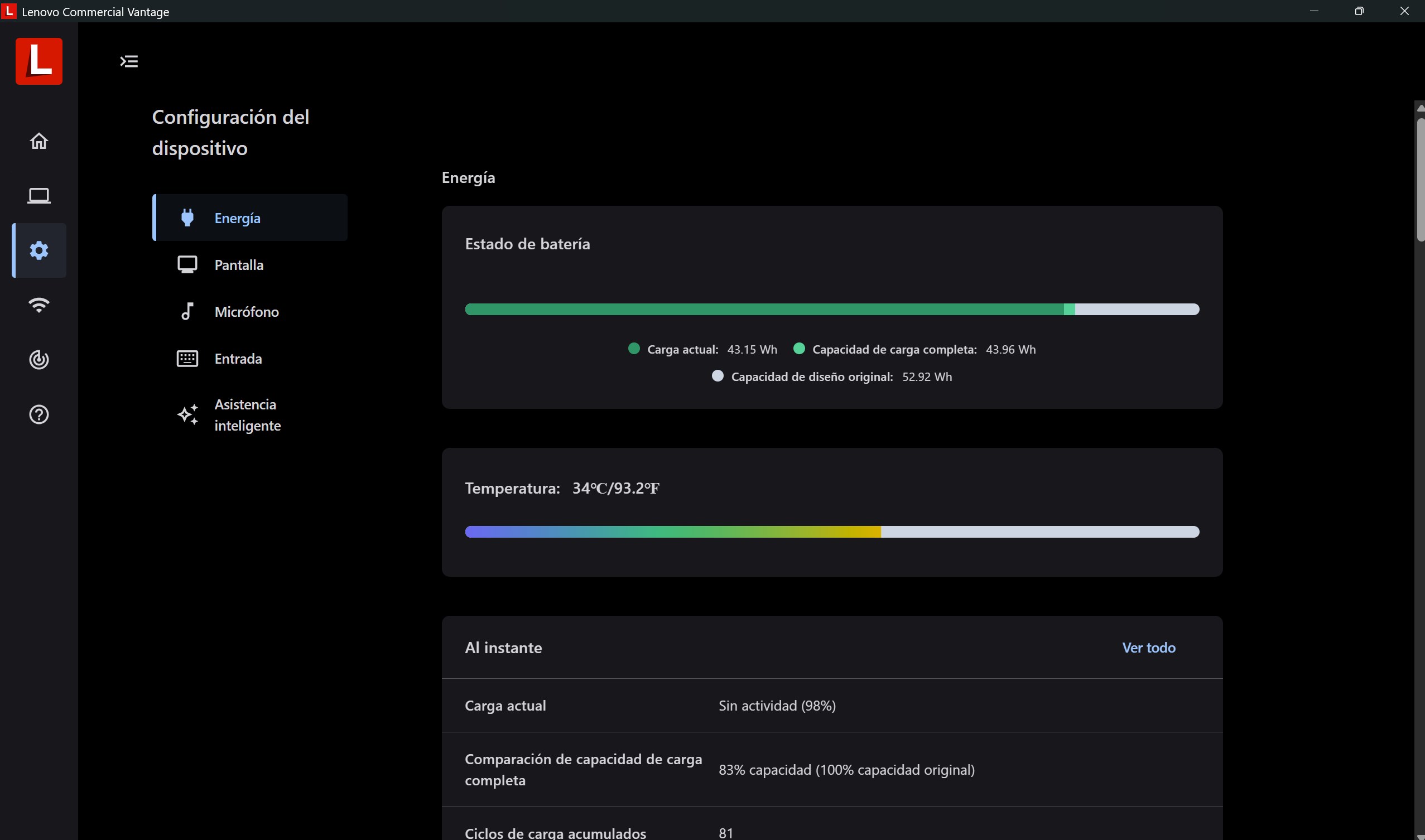Click the Carga actual row label in Al instante
The image size is (1425, 840).
[x=505, y=705]
